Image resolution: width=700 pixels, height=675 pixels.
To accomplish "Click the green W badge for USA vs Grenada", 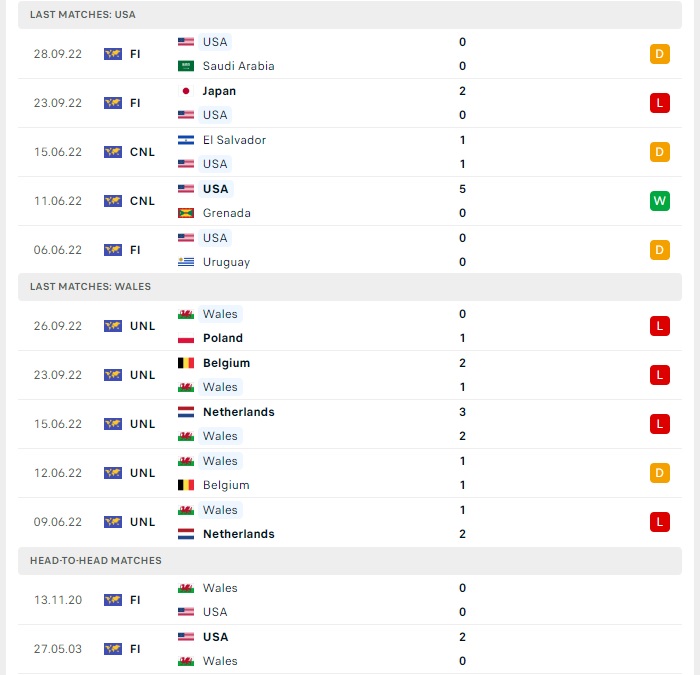I will (659, 201).
